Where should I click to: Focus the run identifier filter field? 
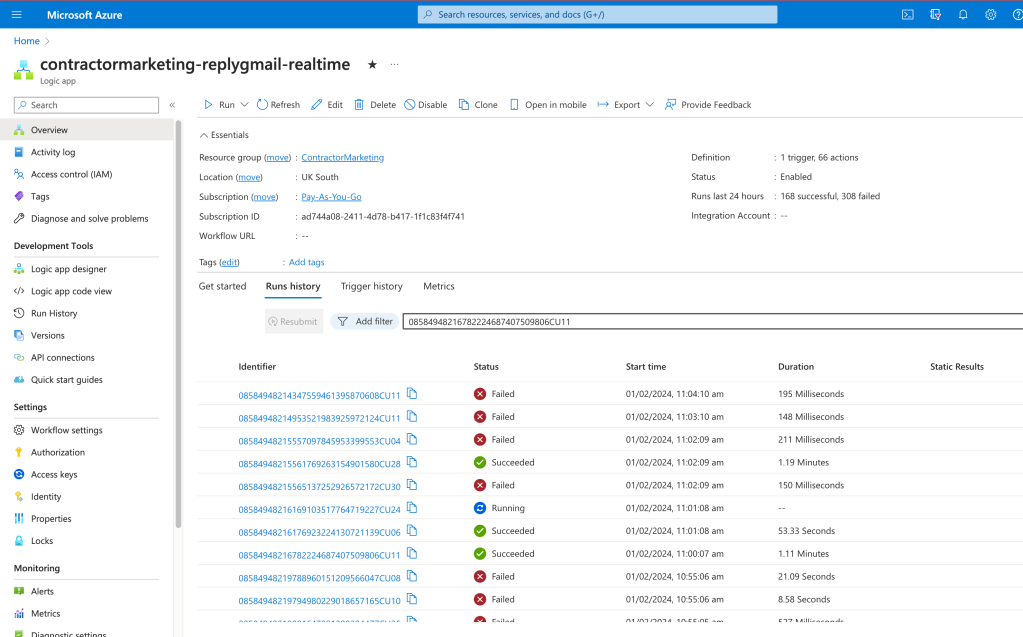(x=712, y=321)
